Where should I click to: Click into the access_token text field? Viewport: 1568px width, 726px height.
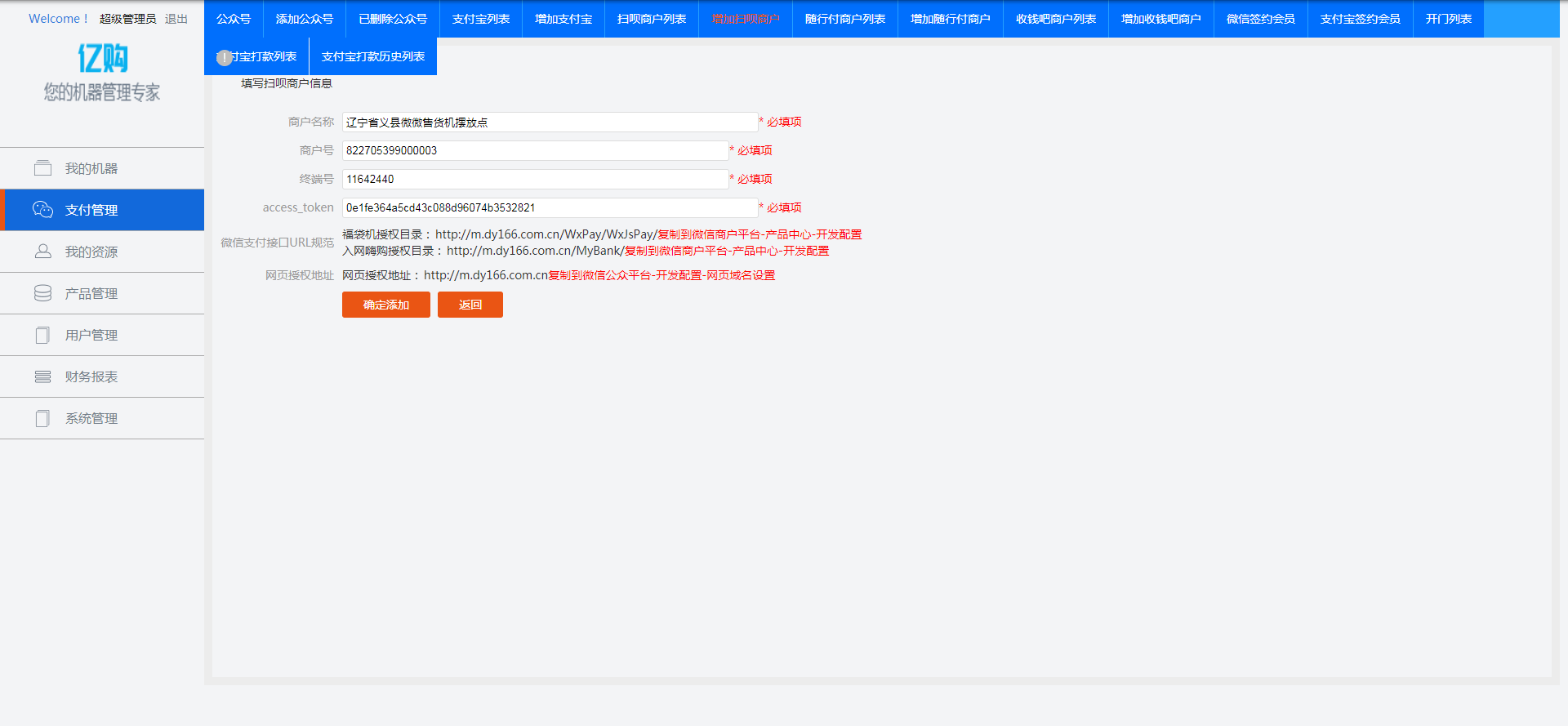pos(549,208)
